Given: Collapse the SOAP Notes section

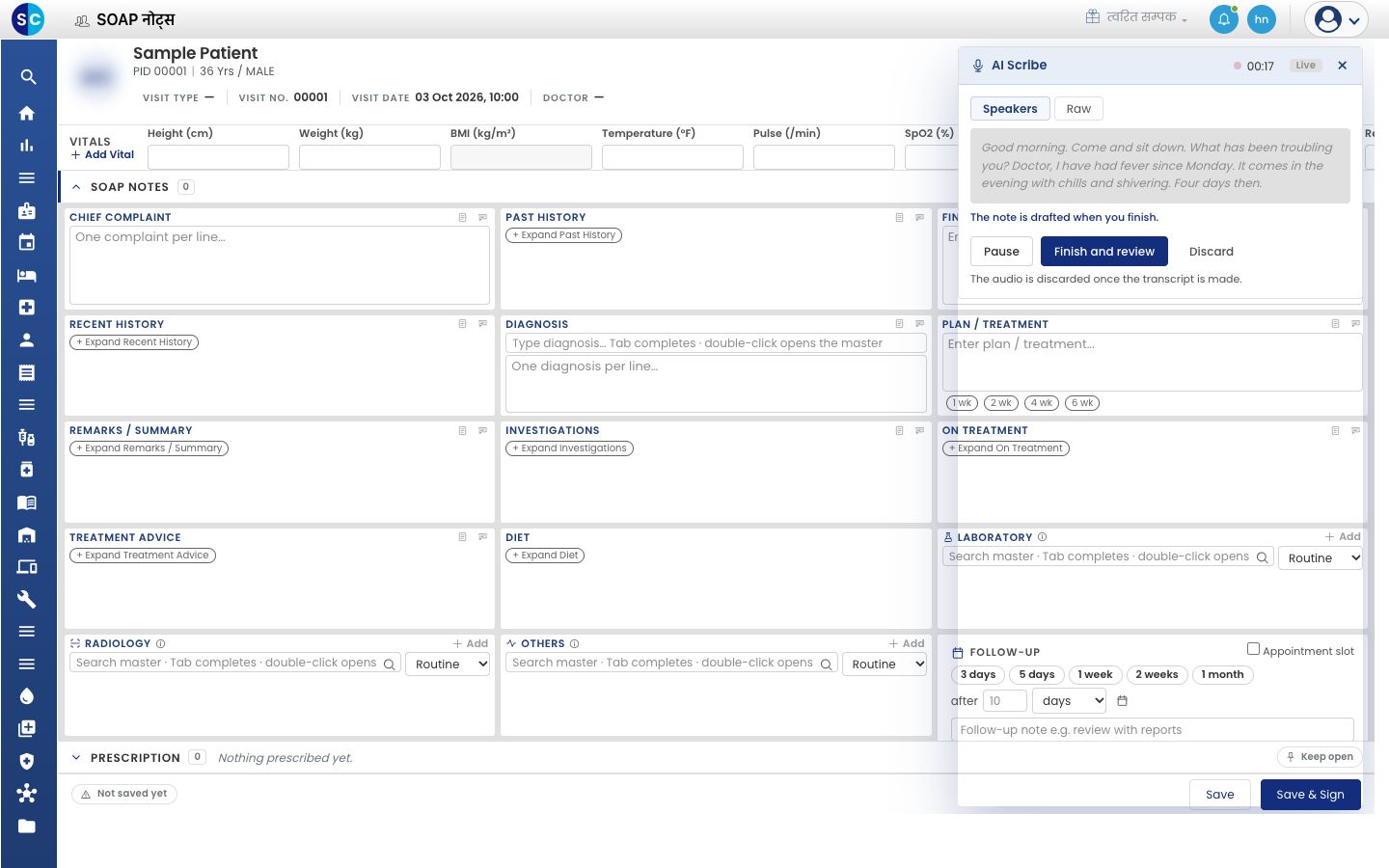Looking at the screenshot, I should 77,187.
